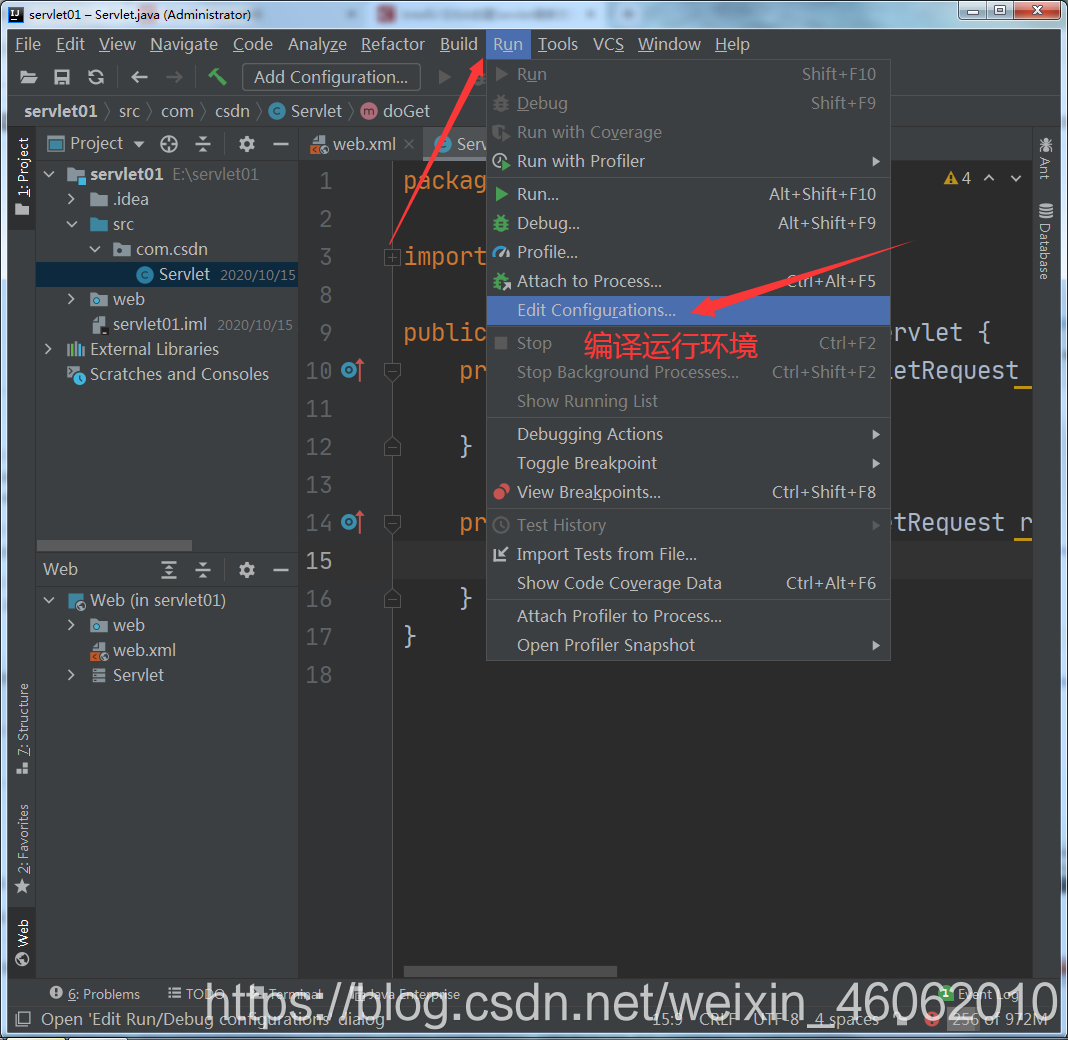Expand the web folder in Project tree
Image resolution: width=1068 pixels, height=1040 pixels.
72,299
